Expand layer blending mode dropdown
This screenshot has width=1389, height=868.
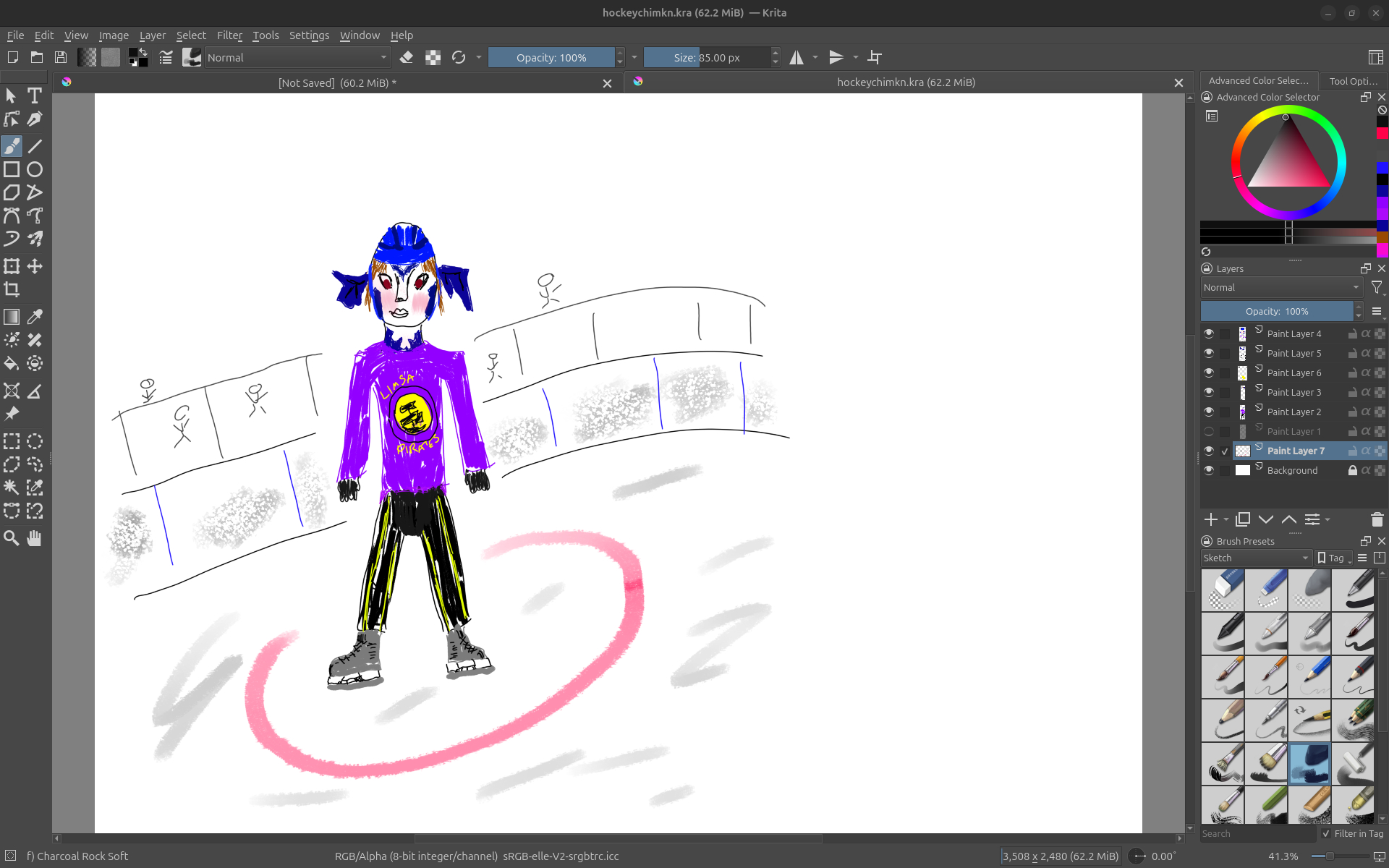[x=1281, y=287]
